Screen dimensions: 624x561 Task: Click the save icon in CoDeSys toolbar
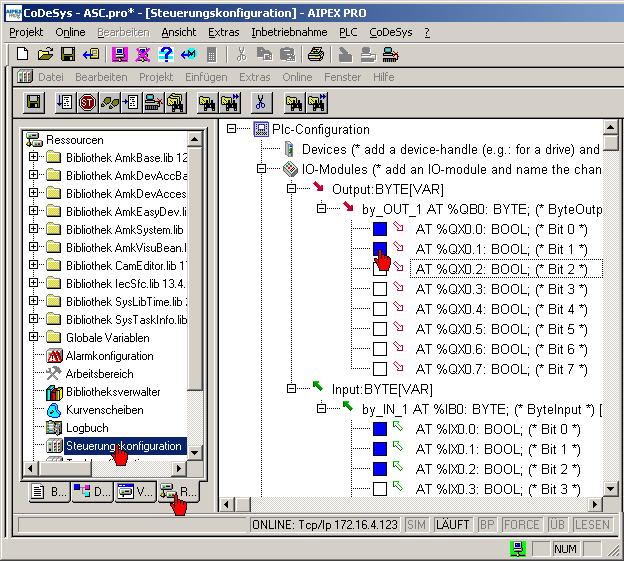tap(34, 103)
